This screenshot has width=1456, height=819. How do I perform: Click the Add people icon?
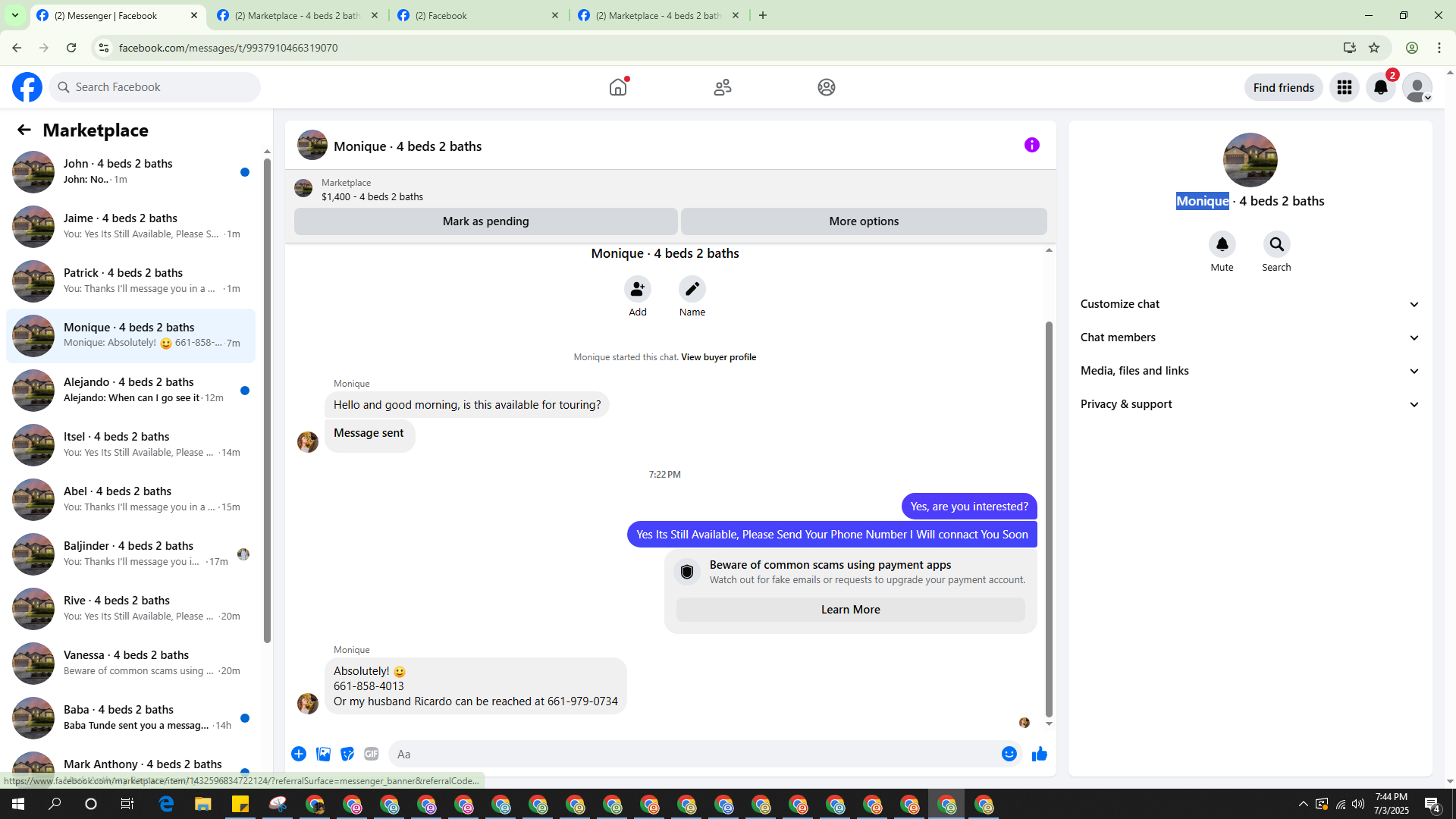coord(637,289)
